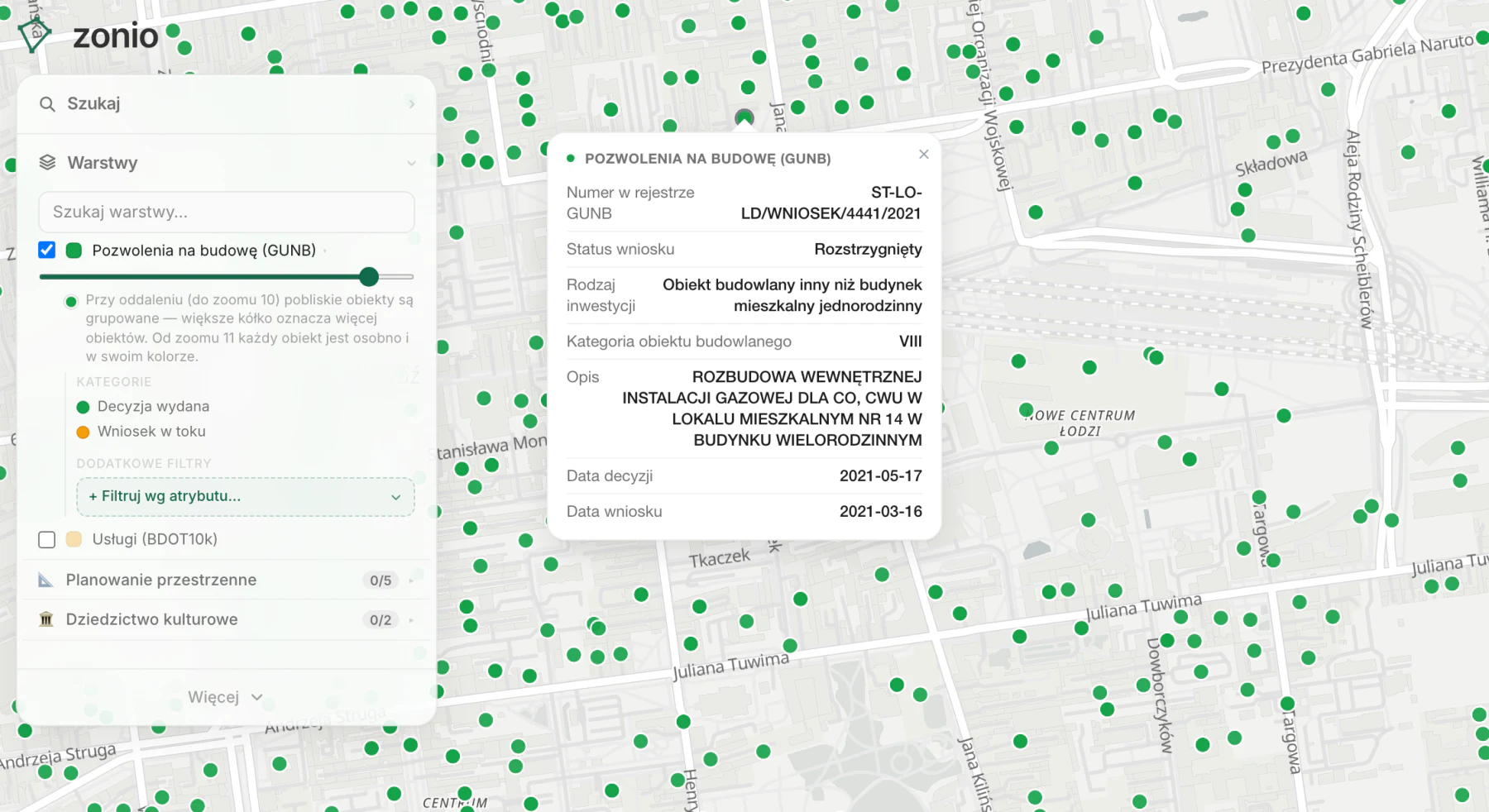Click the green Decyzja wydana category dot

(x=83, y=407)
